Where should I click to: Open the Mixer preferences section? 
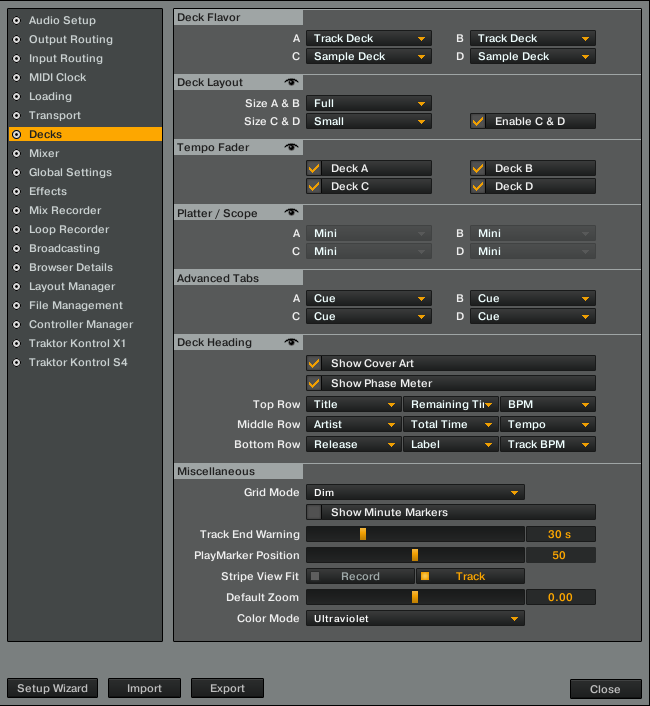(x=44, y=154)
